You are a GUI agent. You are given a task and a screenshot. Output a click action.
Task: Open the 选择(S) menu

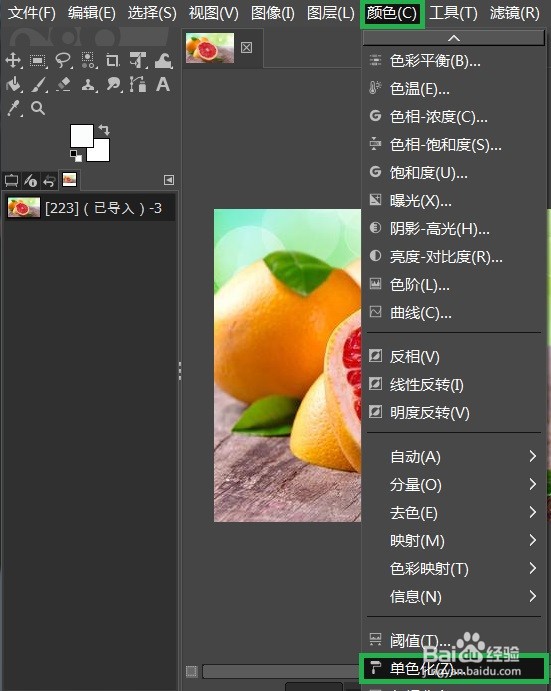tap(152, 13)
